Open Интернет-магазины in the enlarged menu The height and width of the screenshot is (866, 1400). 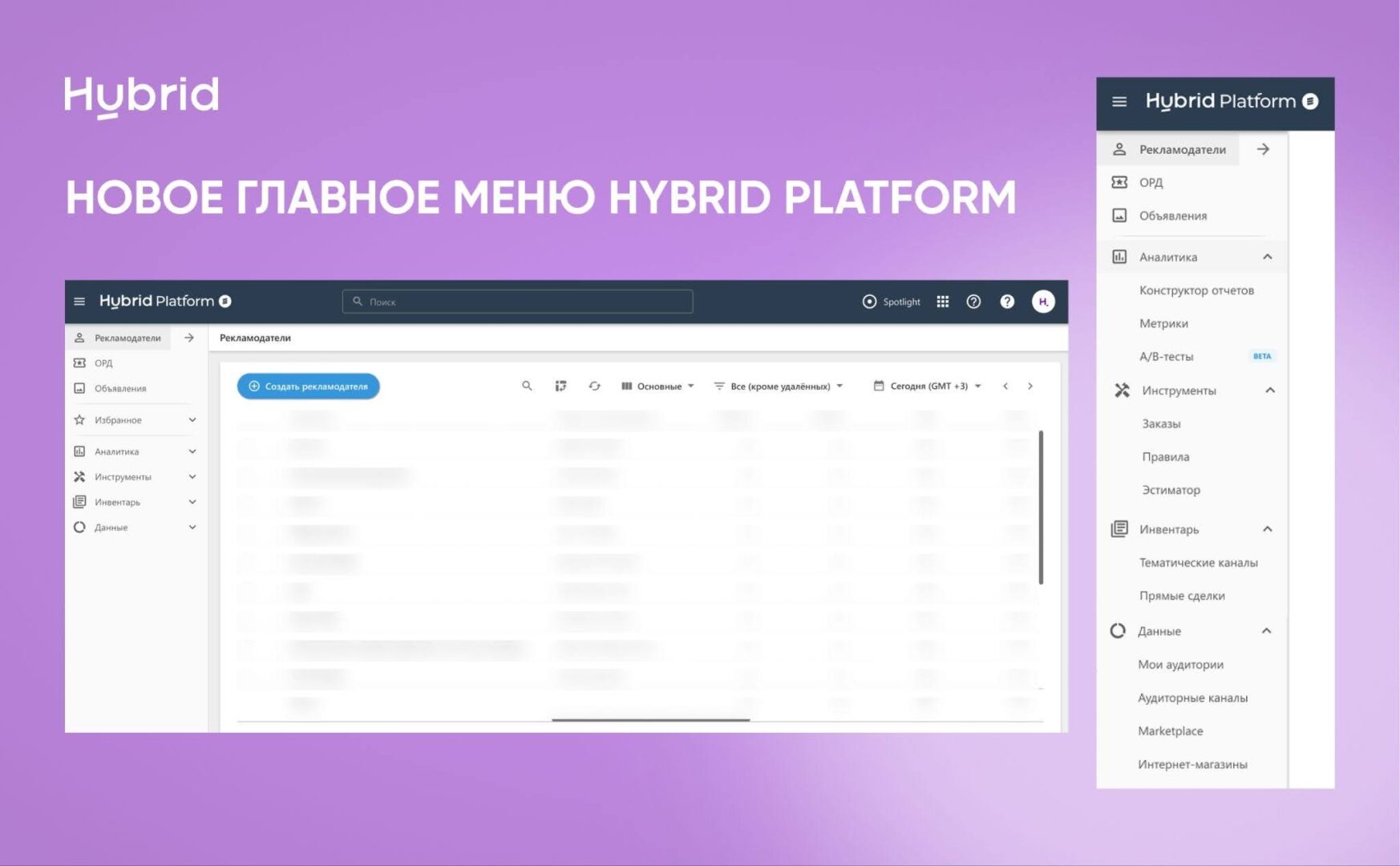tap(1192, 765)
